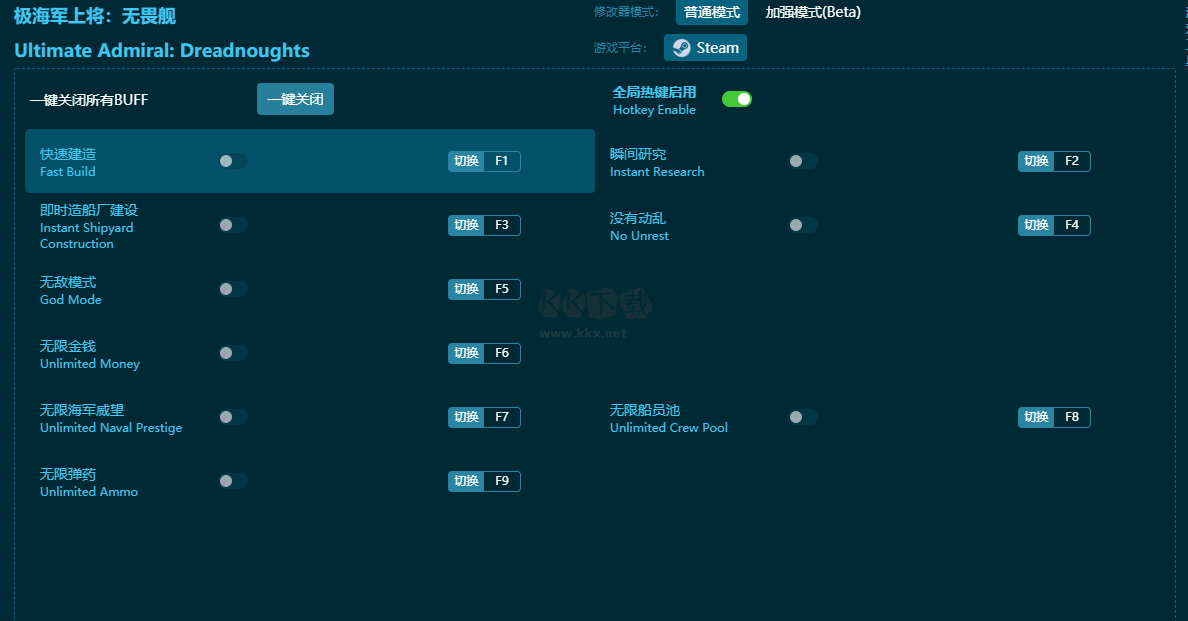Viewport: 1188px width, 621px height.
Task: Click the F7 hotkey field
Action: [502, 417]
